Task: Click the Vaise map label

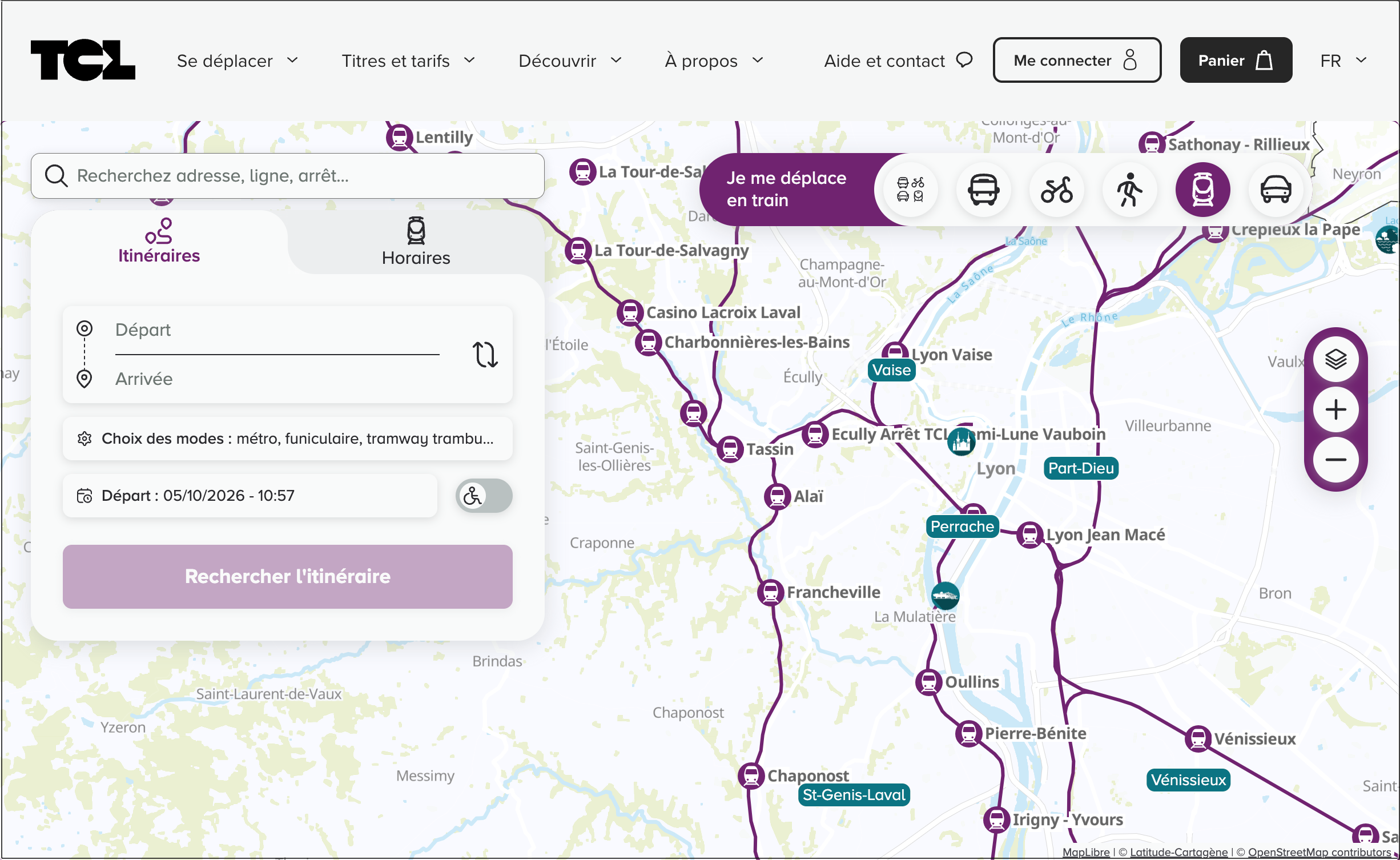Action: pyautogui.click(x=891, y=370)
